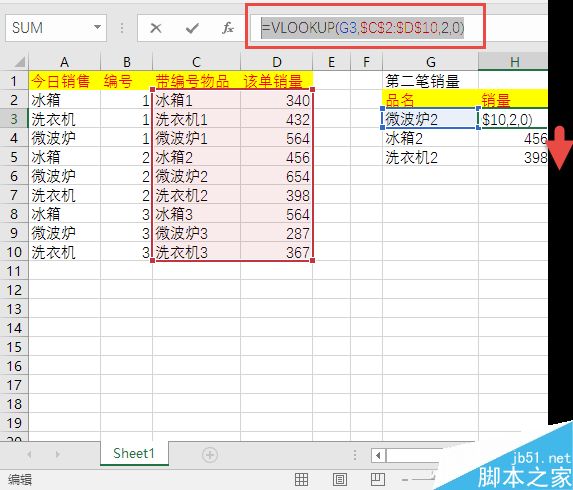Switch to the Sheet1 tab

pyautogui.click(x=134, y=453)
